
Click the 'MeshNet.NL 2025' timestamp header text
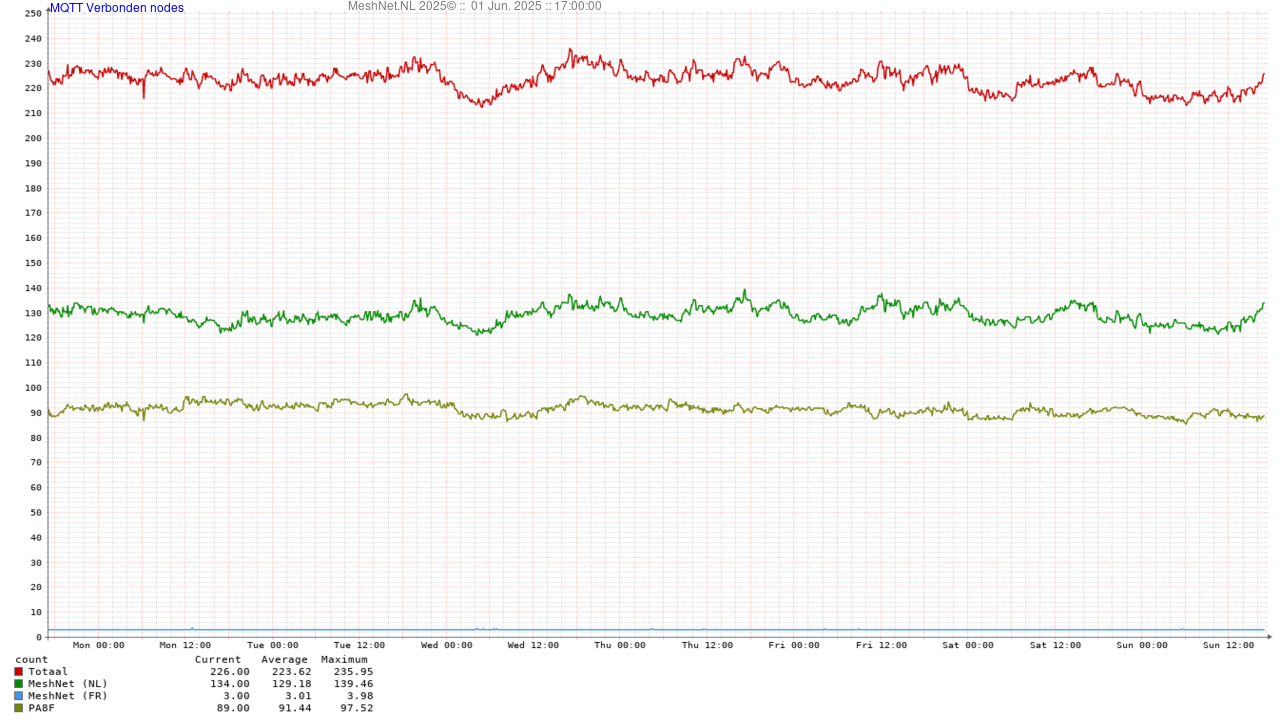[475, 6]
